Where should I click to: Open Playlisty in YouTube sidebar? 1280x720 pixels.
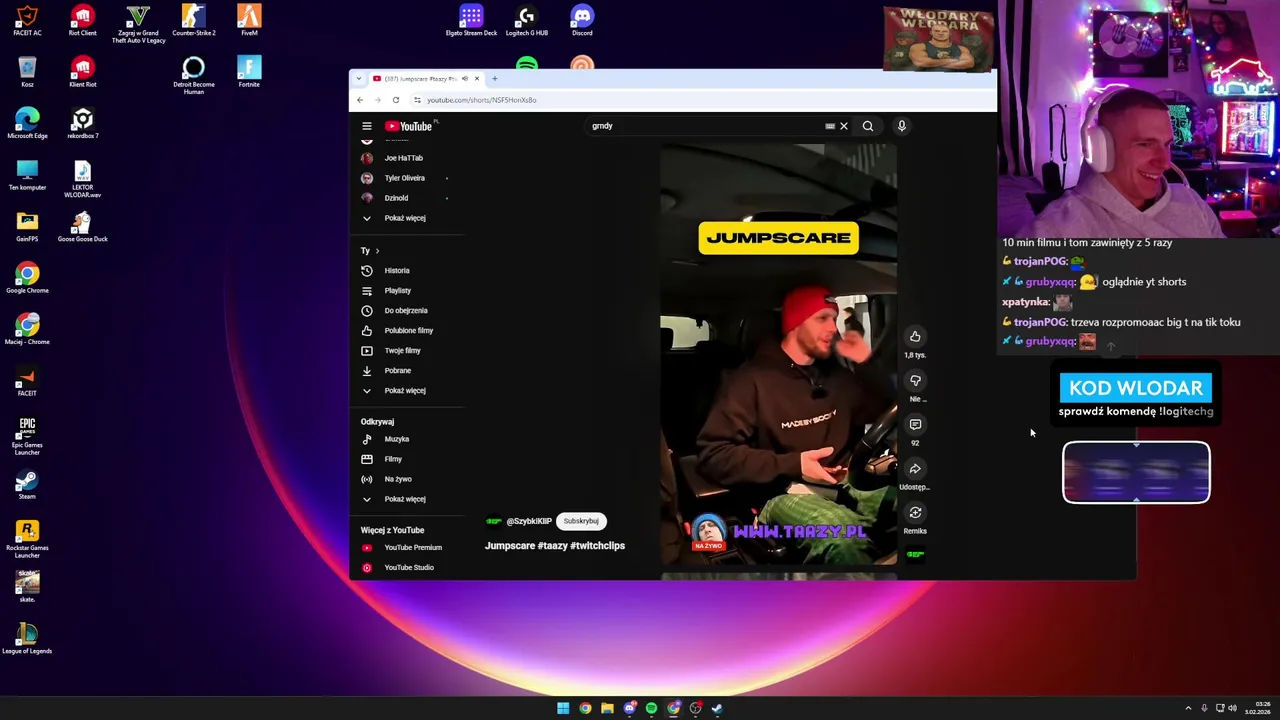398,291
